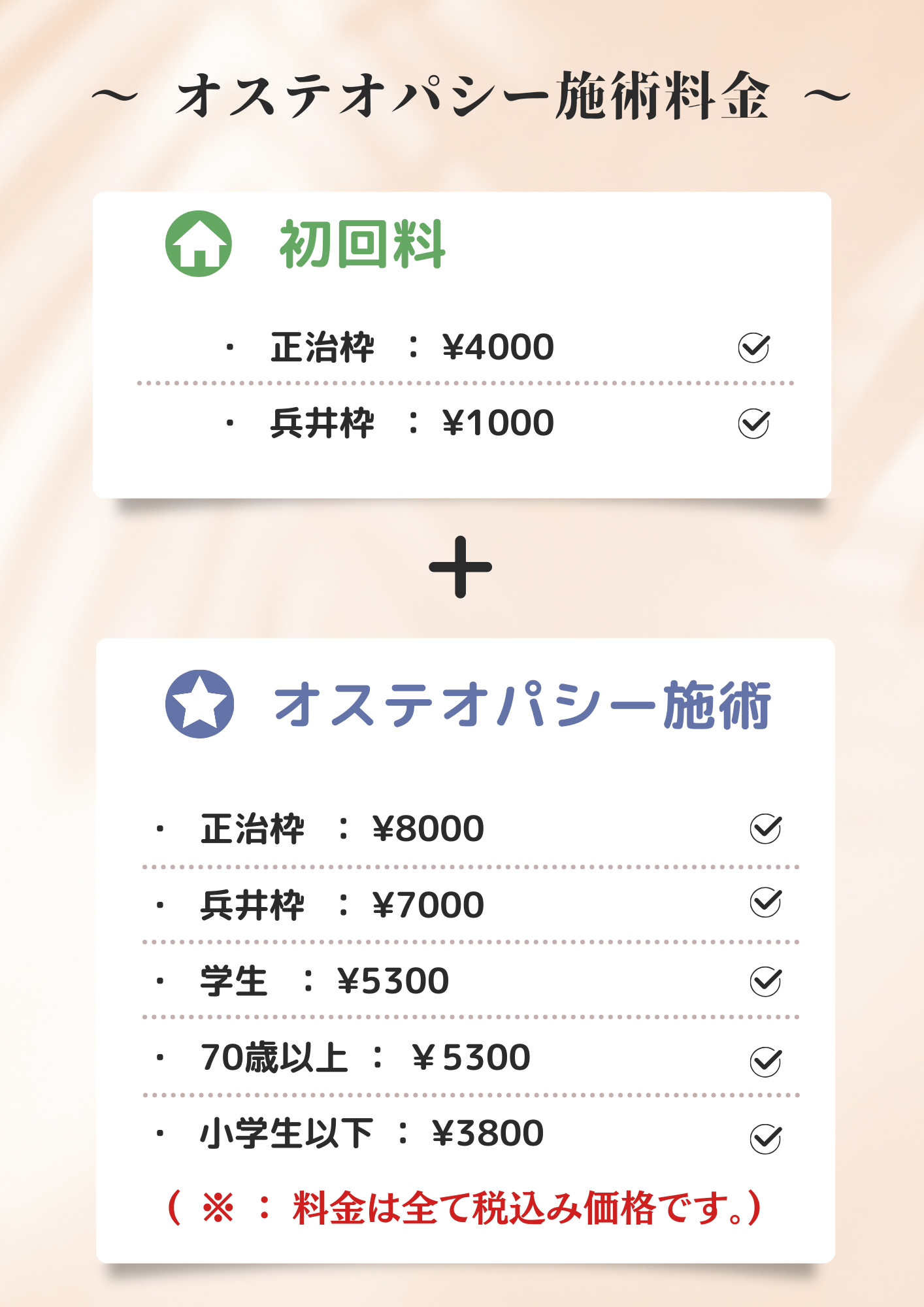Image resolution: width=924 pixels, height=1307 pixels.
Task: Click checkmark beside 兵井枠 ¥1000
Action: pos(753,423)
